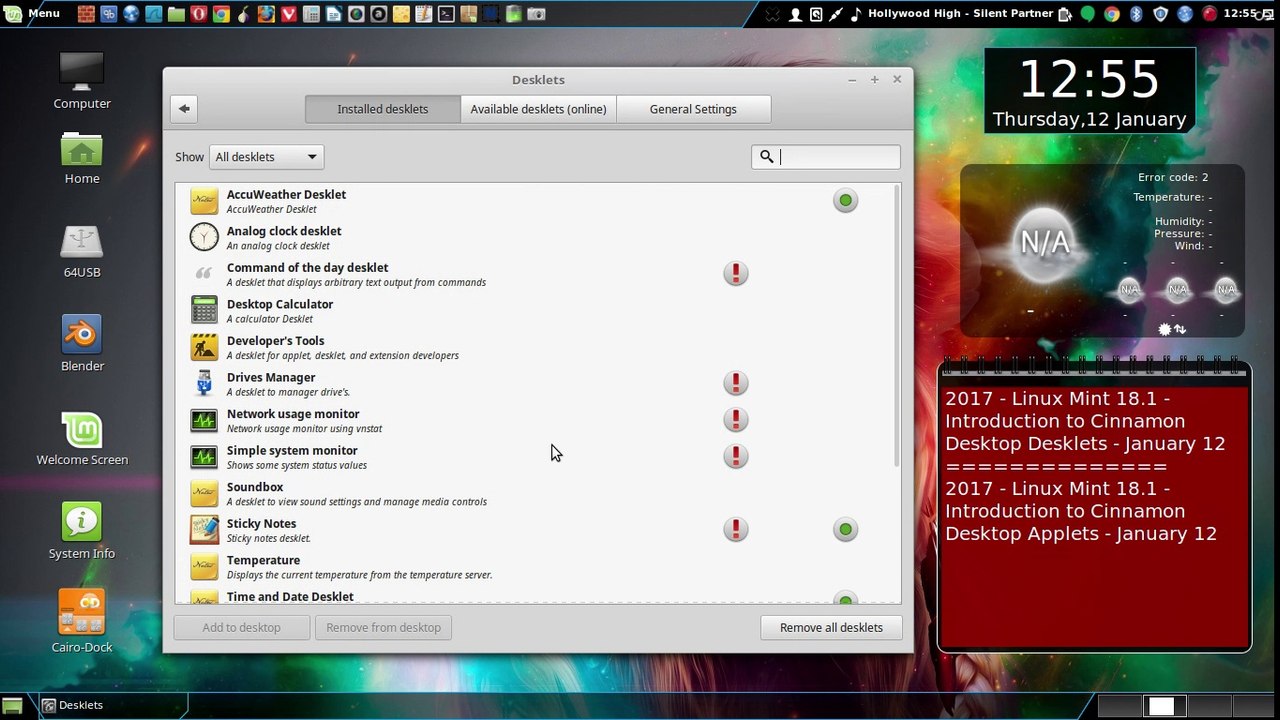This screenshot has height=720, width=1280.
Task: Launch Firefox from the panel
Action: [x=266, y=14]
